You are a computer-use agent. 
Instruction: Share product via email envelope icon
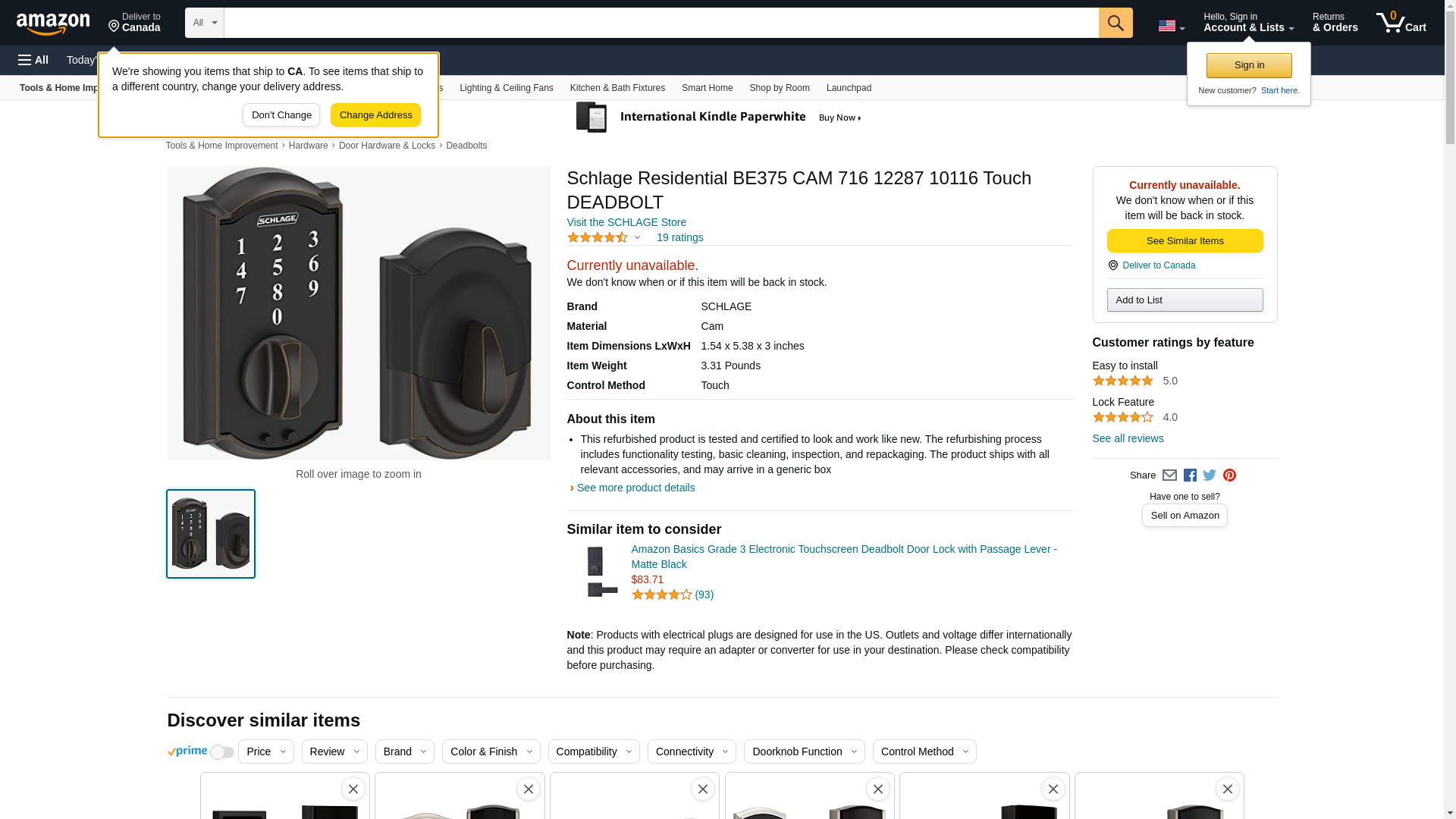tap(1169, 475)
